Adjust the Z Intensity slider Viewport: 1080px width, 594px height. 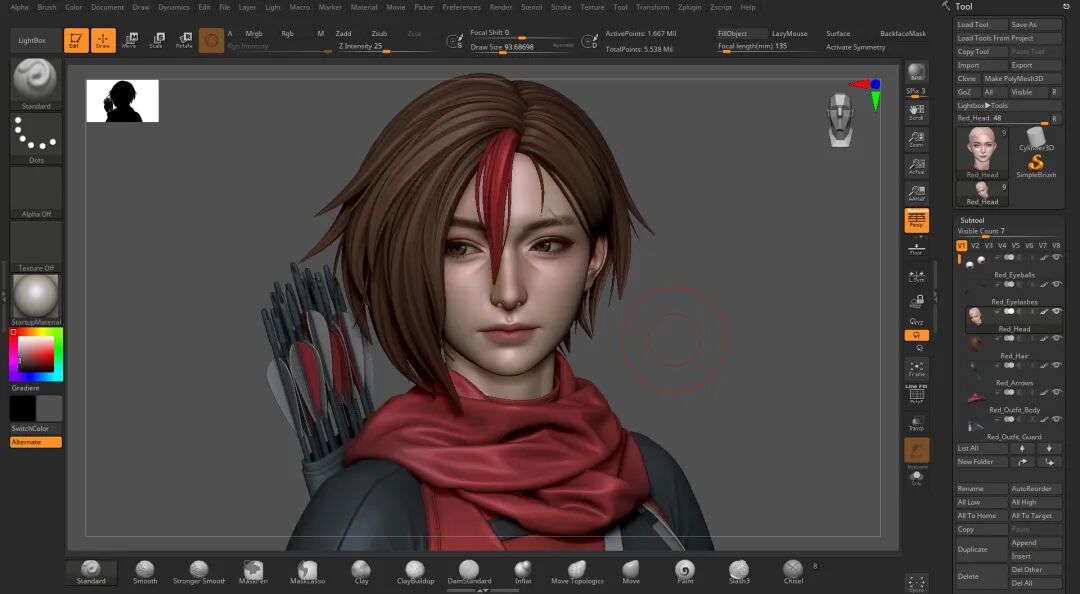[x=386, y=47]
